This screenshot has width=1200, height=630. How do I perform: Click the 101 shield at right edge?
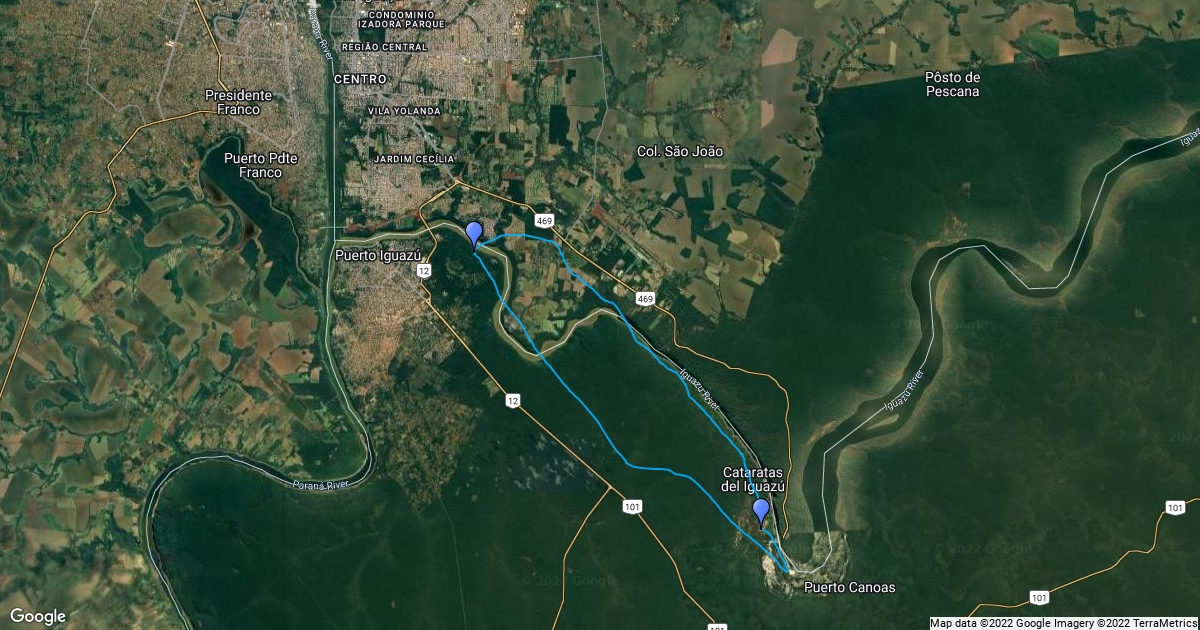point(1177,509)
